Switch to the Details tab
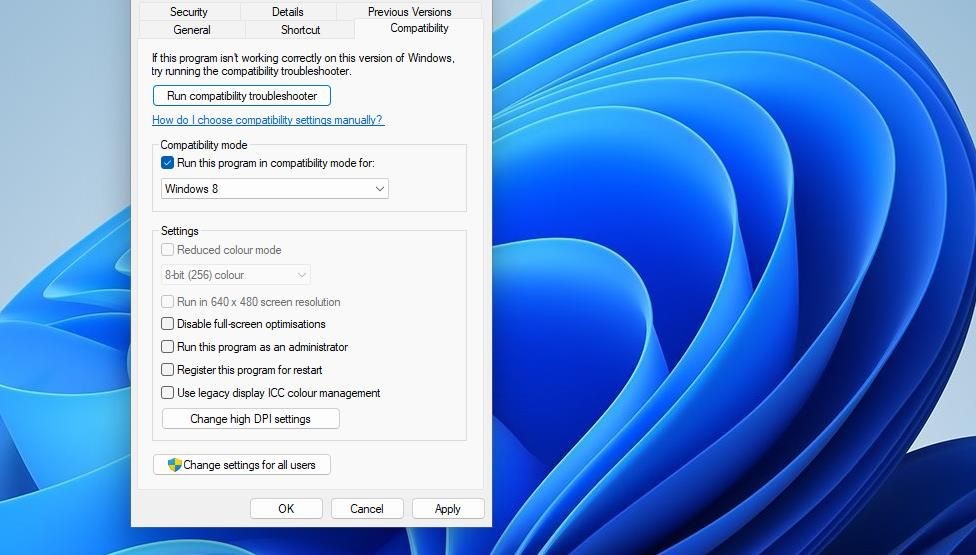The width and height of the screenshot is (976, 555). [288, 11]
